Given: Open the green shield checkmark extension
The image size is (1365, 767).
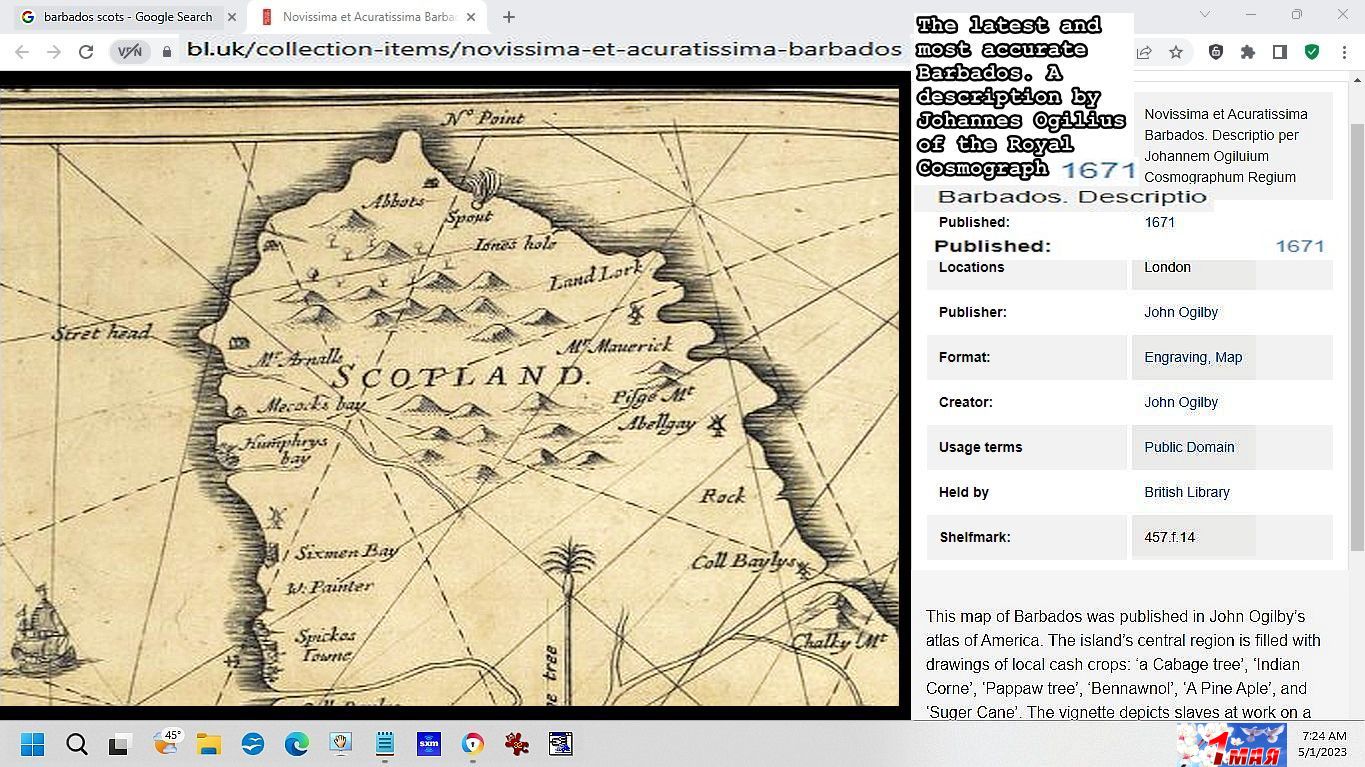Looking at the screenshot, I should click(x=1312, y=52).
